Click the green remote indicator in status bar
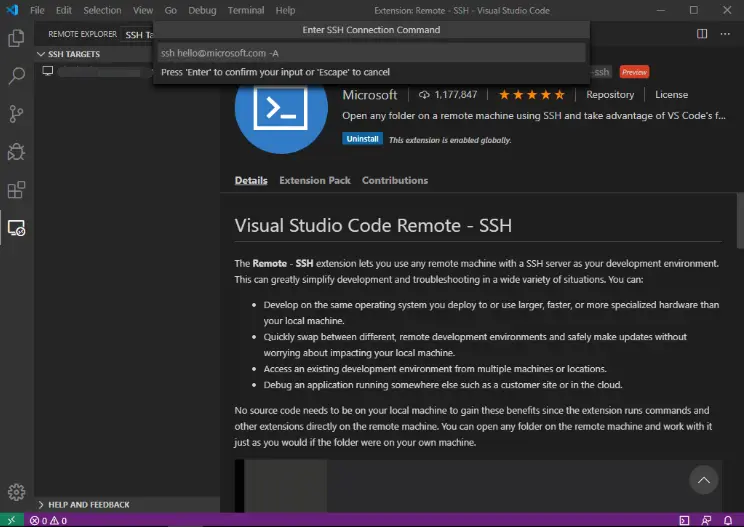This screenshot has height=527, width=744. tap(11, 520)
